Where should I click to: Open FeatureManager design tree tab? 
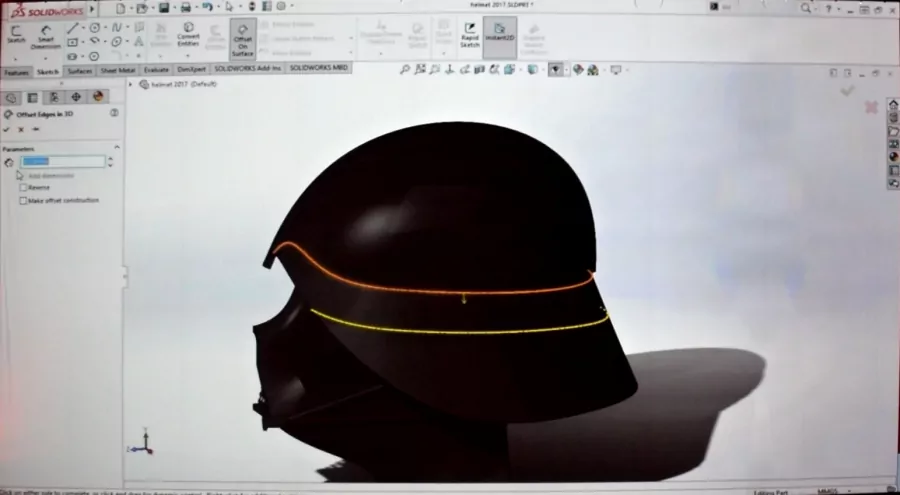pos(11,97)
